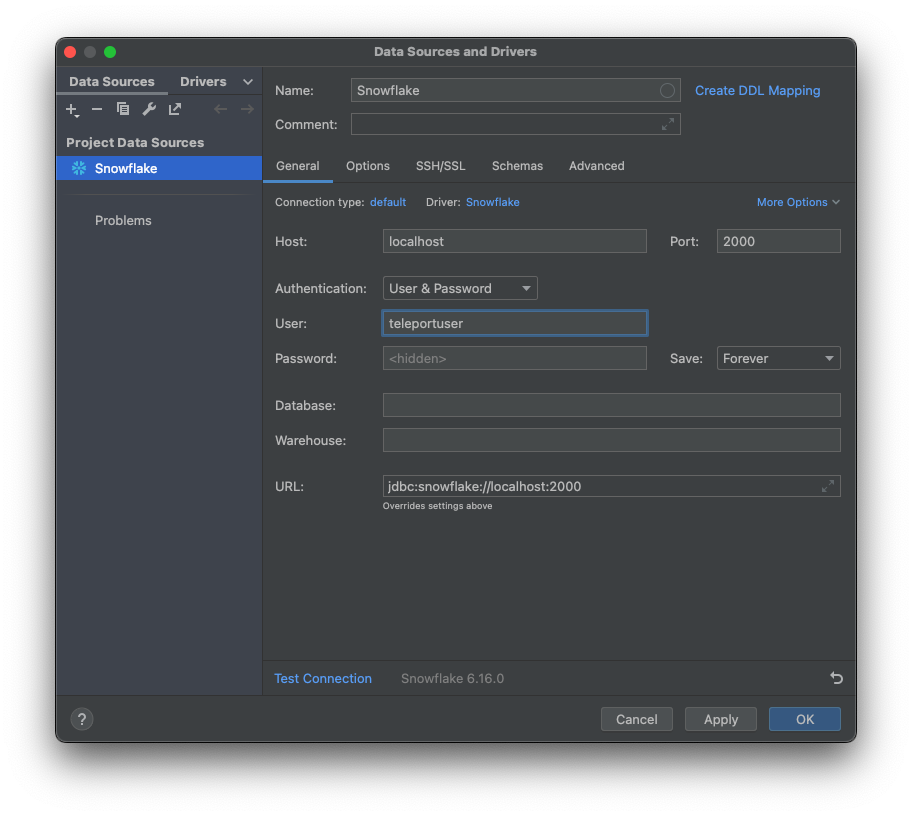912x816 pixels.
Task: Open the SSH/SSL tab
Action: [x=440, y=166]
